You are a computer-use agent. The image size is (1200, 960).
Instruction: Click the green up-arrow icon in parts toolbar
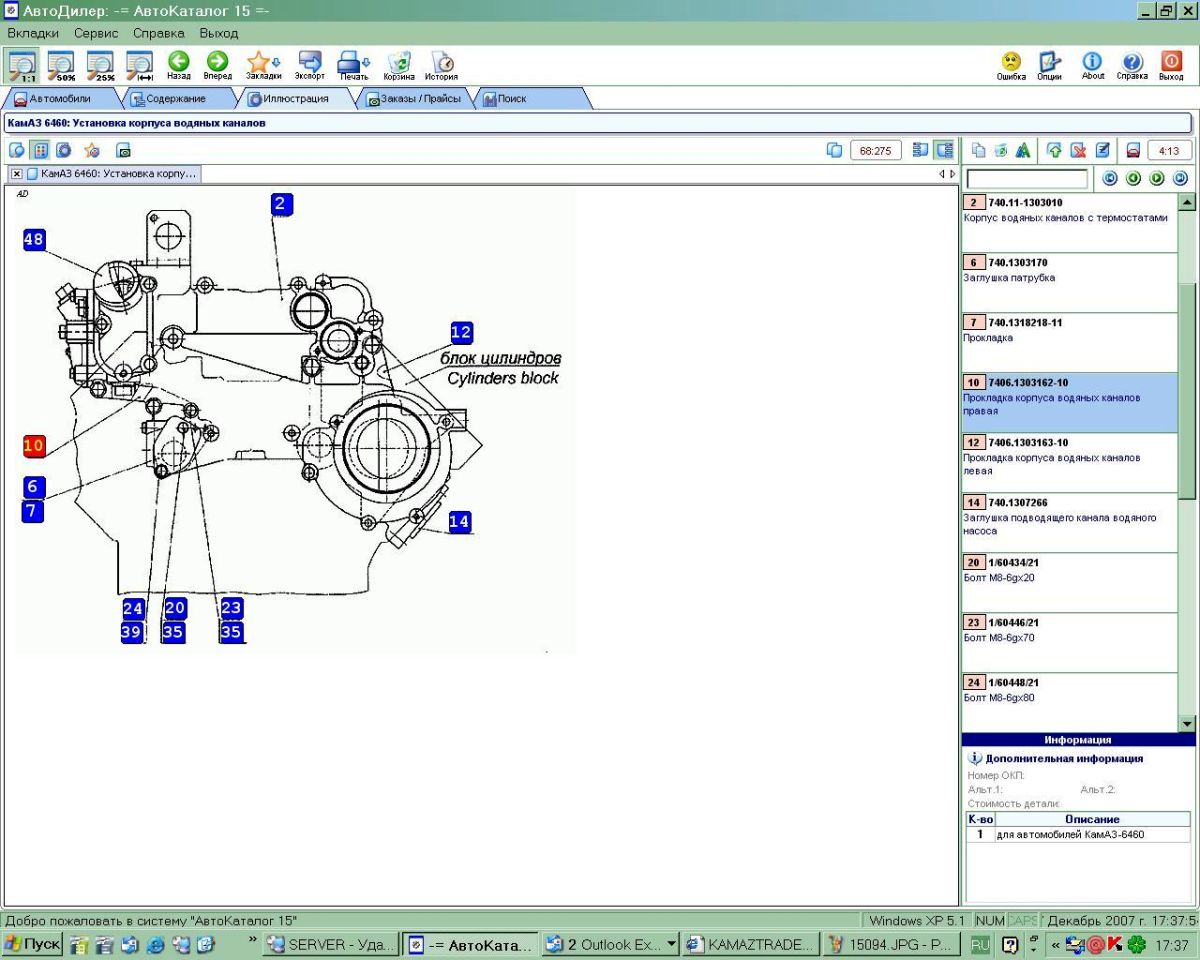tap(1054, 150)
